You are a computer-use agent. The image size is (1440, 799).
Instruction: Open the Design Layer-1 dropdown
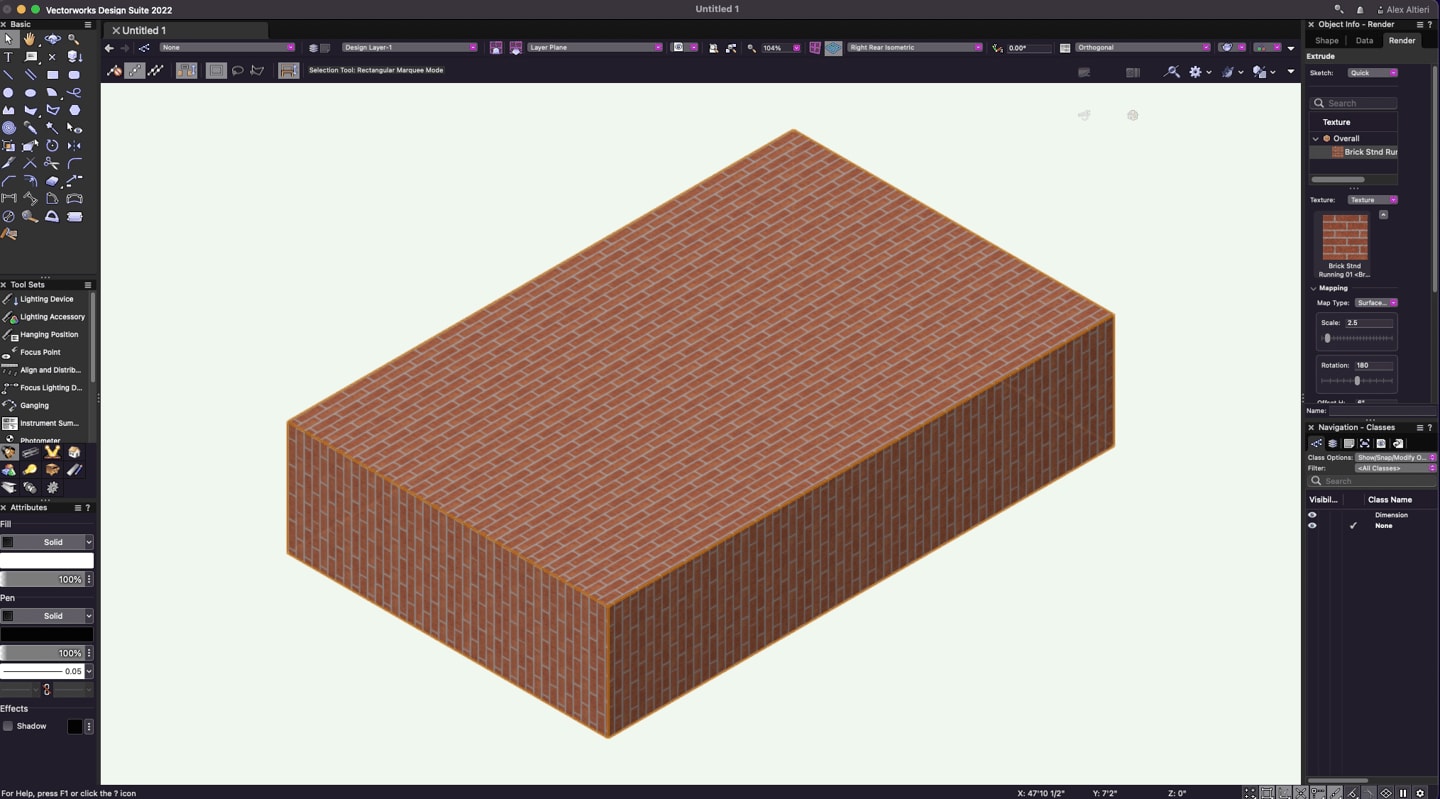pyautogui.click(x=409, y=48)
